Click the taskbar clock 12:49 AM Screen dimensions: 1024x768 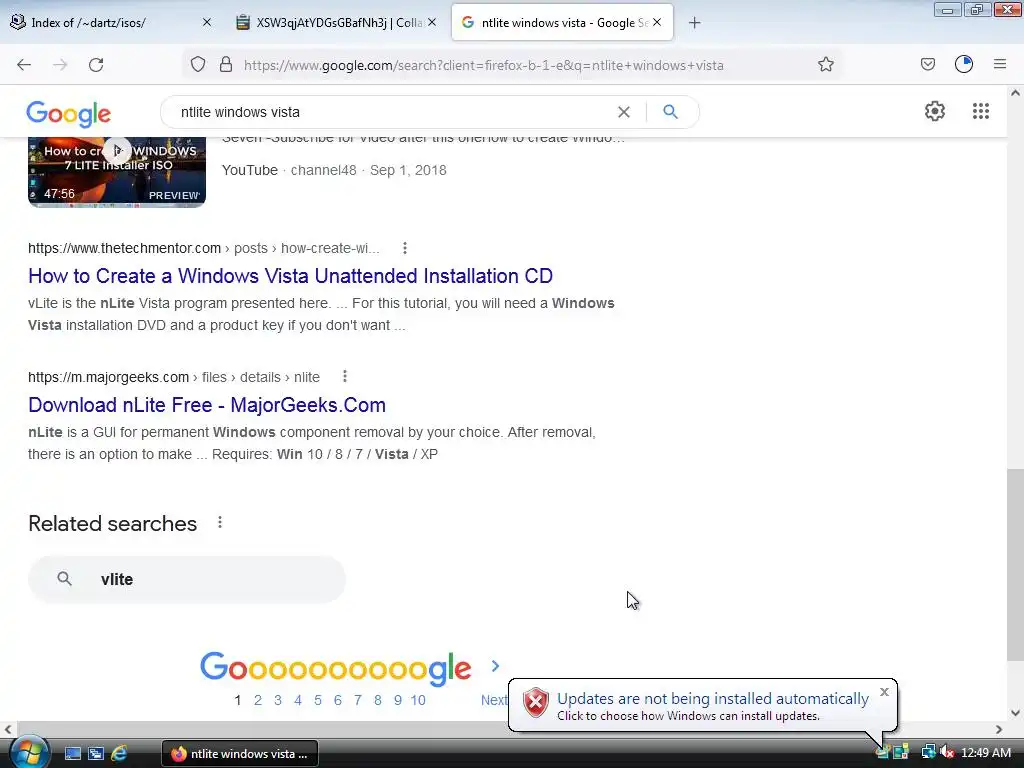(x=986, y=753)
